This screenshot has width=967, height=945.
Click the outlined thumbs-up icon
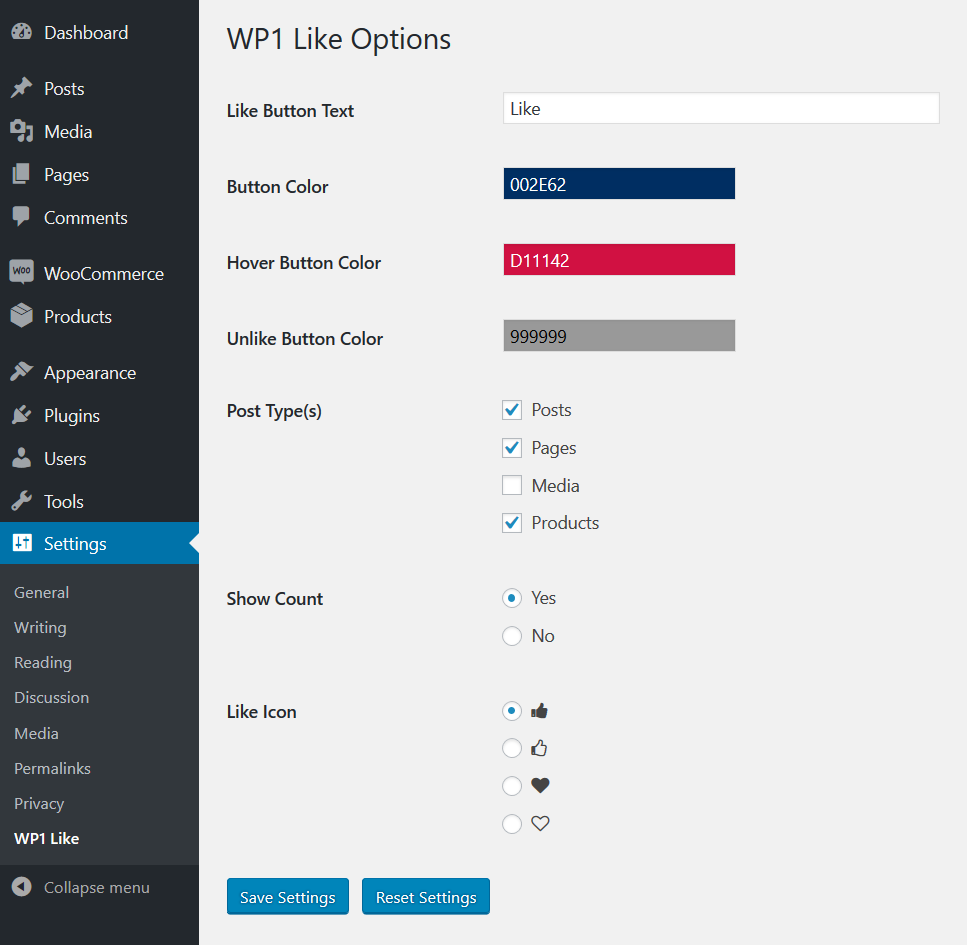pos(540,748)
